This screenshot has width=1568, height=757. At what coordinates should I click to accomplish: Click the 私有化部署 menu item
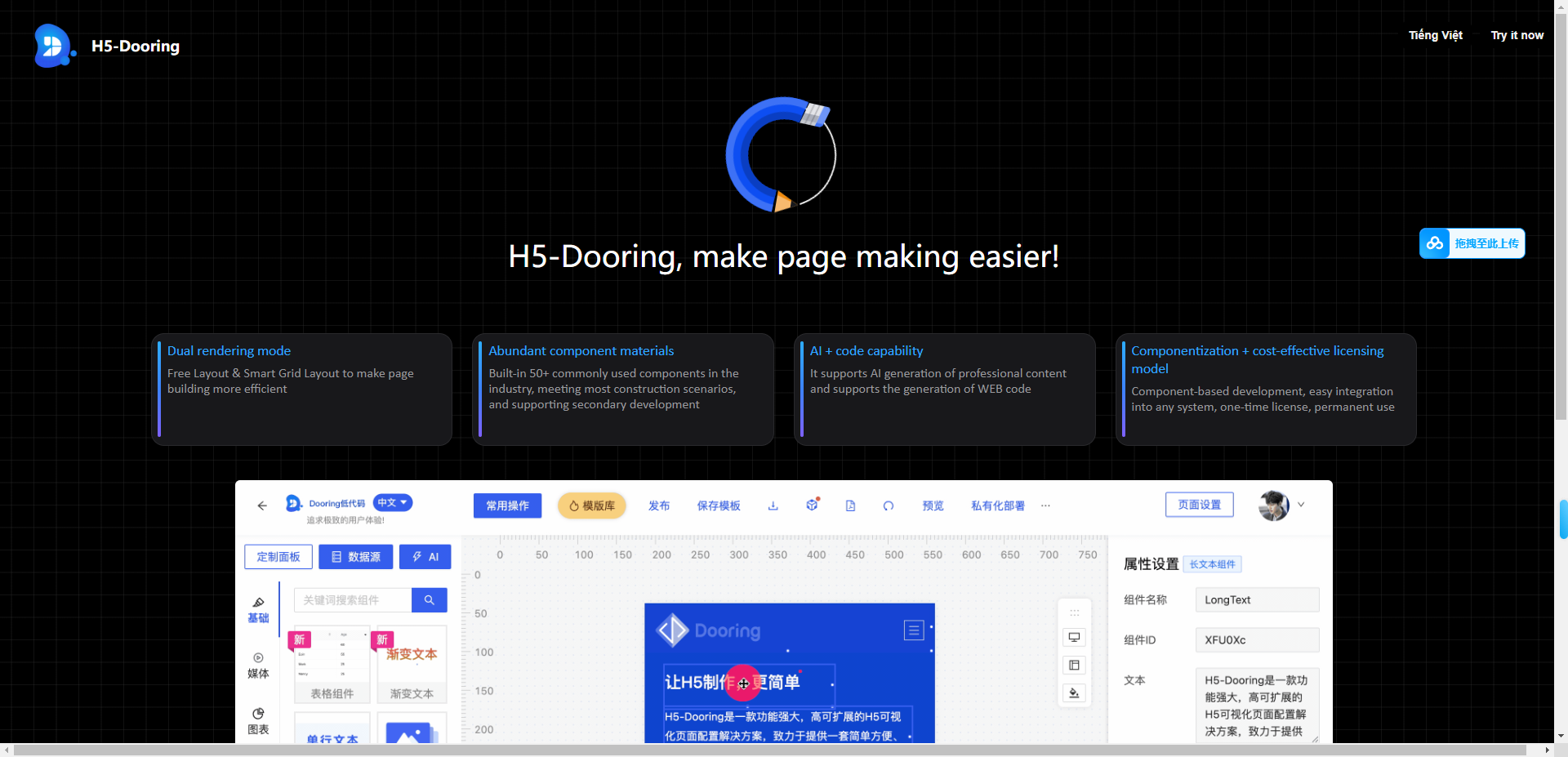click(998, 505)
